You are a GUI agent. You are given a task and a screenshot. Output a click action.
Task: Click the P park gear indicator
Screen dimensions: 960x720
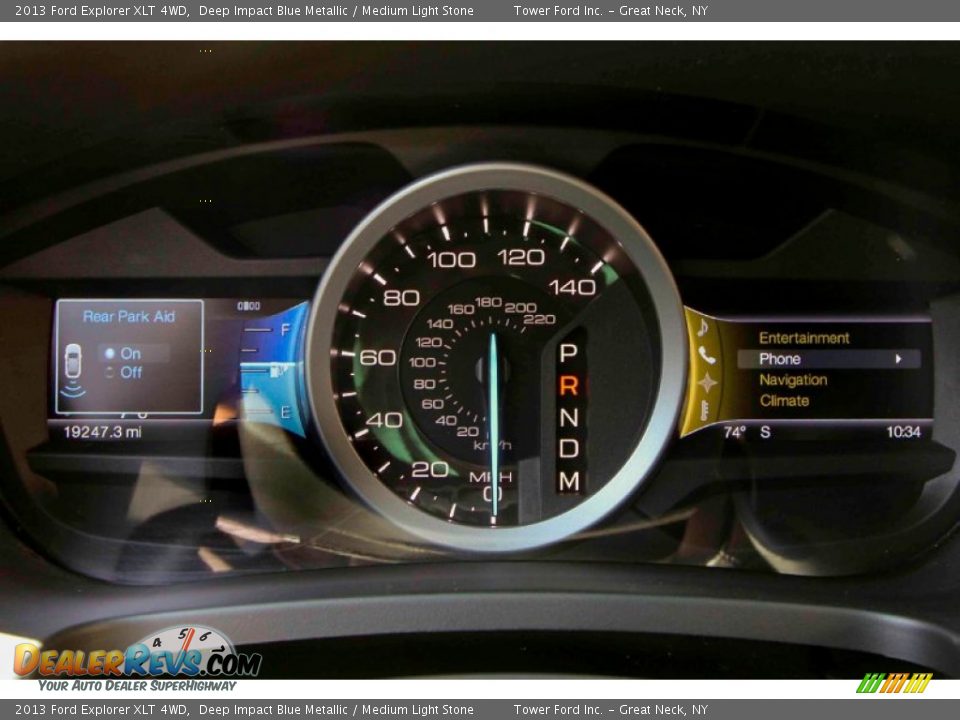pyautogui.click(x=568, y=353)
